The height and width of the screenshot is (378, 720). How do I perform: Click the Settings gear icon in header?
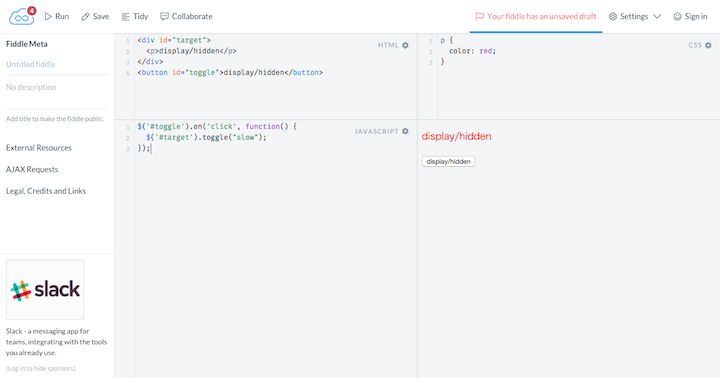coord(613,17)
